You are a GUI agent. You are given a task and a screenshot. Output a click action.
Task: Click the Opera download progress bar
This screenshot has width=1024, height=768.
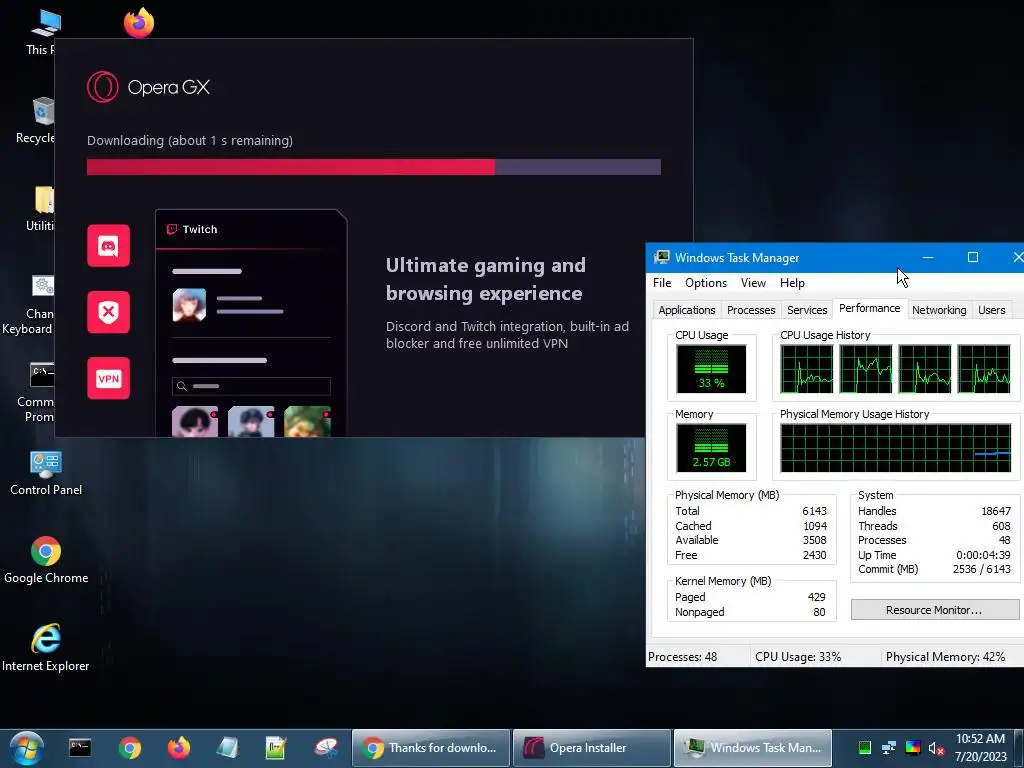point(374,167)
